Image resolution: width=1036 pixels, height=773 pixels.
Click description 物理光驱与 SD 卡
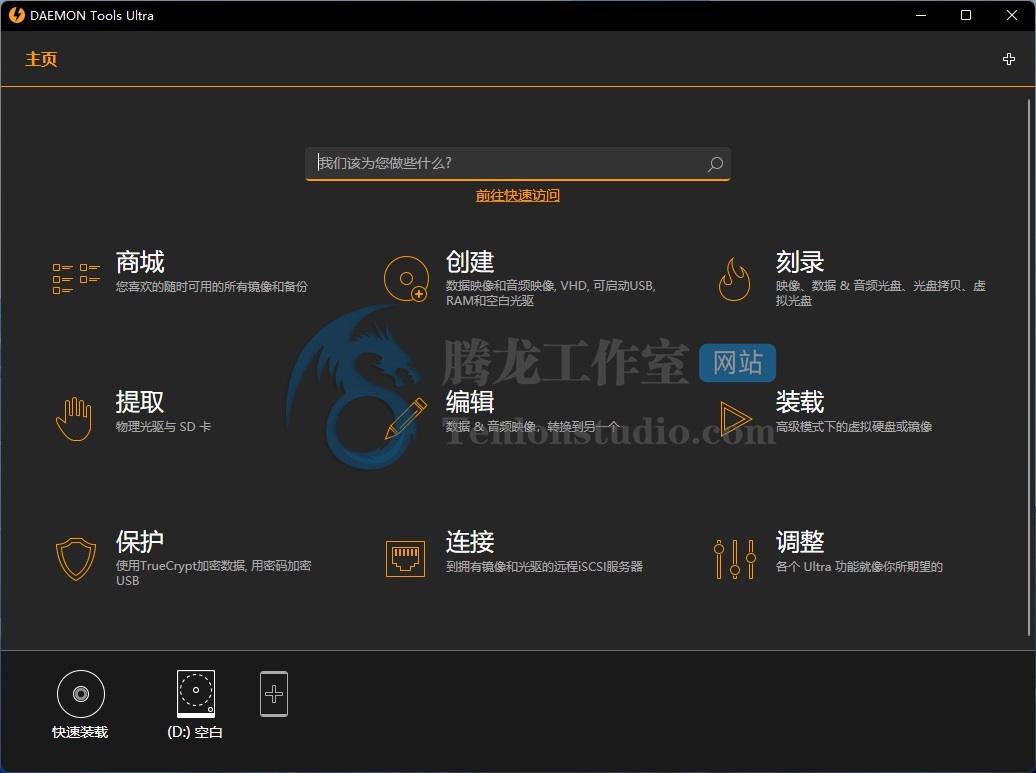[163, 427]
